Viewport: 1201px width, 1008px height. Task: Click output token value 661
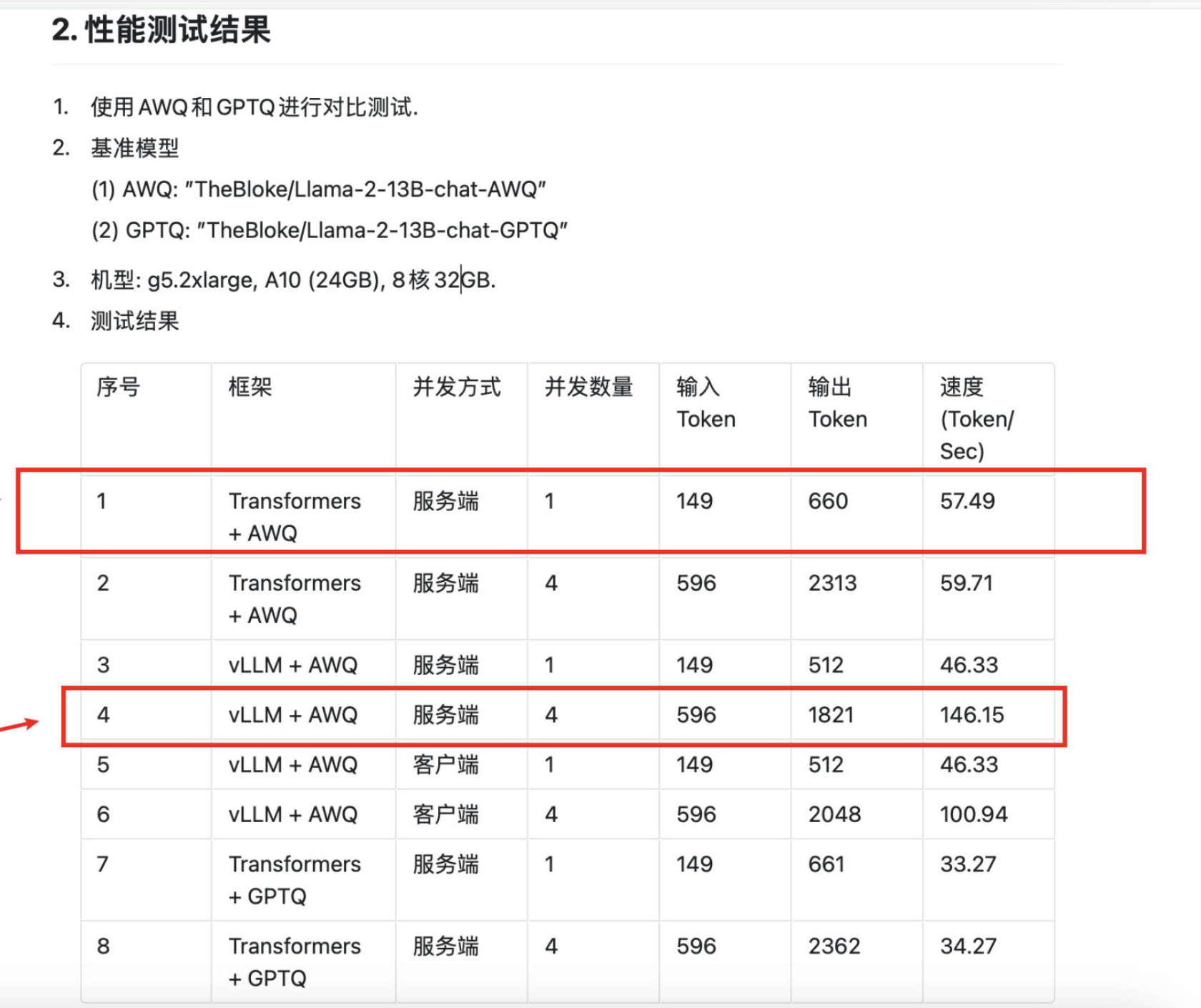[826, 864]
